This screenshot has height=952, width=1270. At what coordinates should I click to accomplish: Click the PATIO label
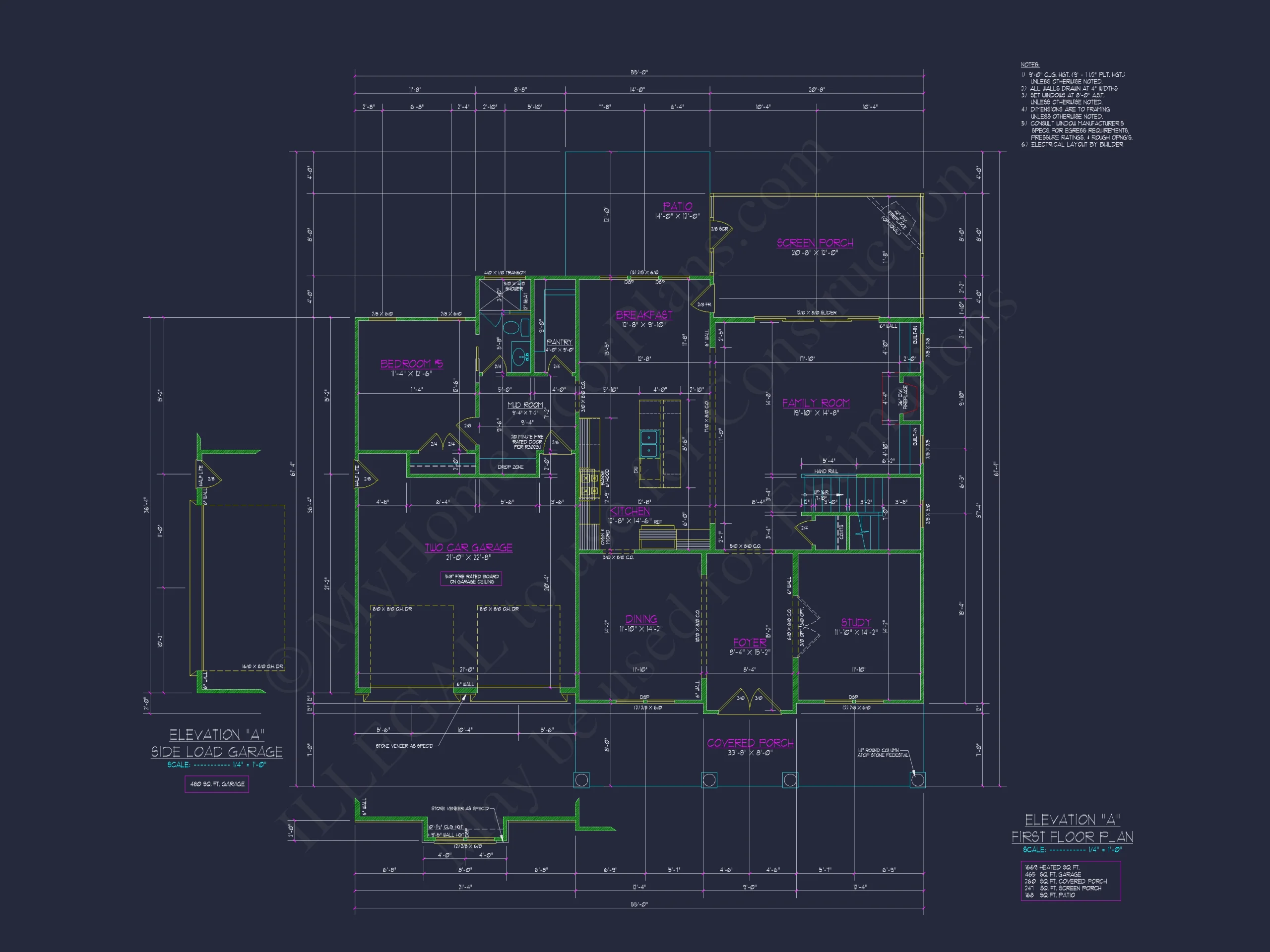pos(678,206)
